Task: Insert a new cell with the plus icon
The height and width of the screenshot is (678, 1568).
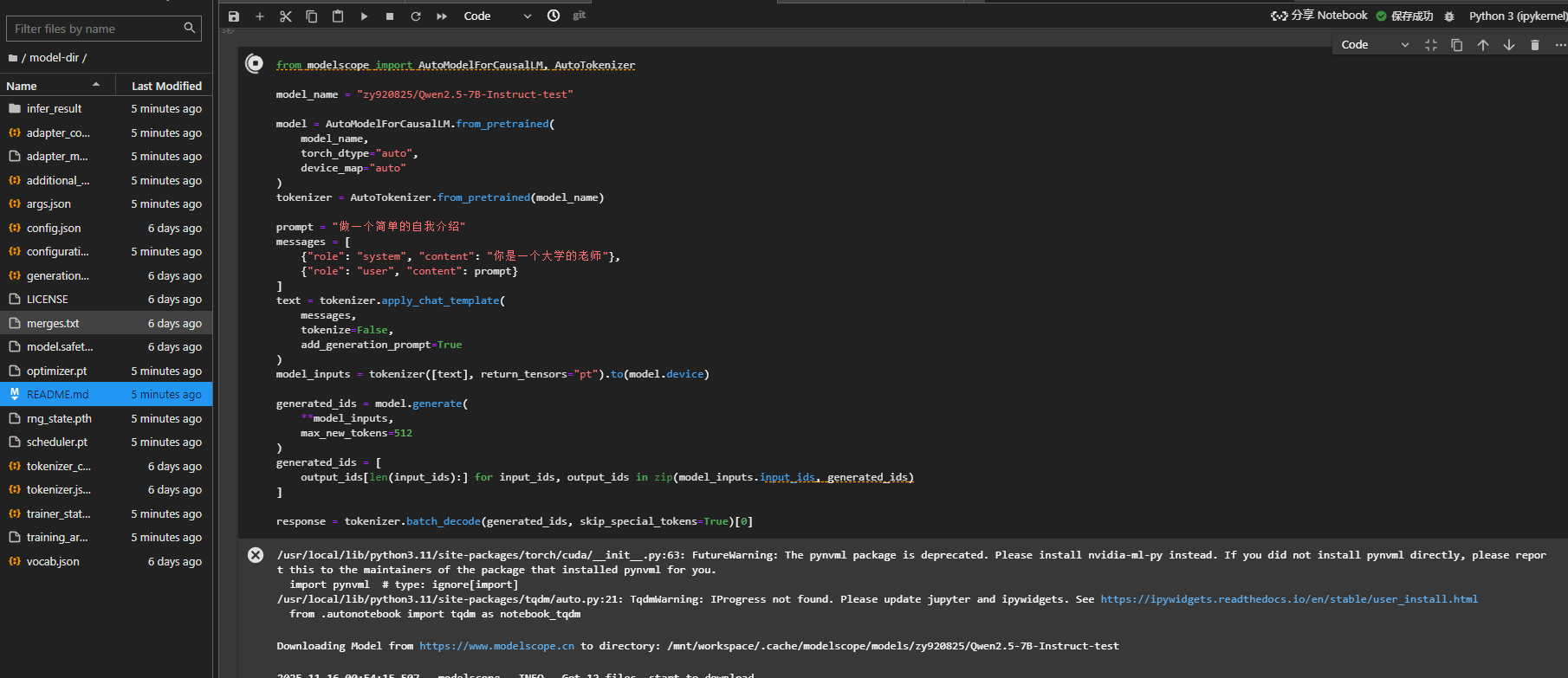Action: coord(260,16)
